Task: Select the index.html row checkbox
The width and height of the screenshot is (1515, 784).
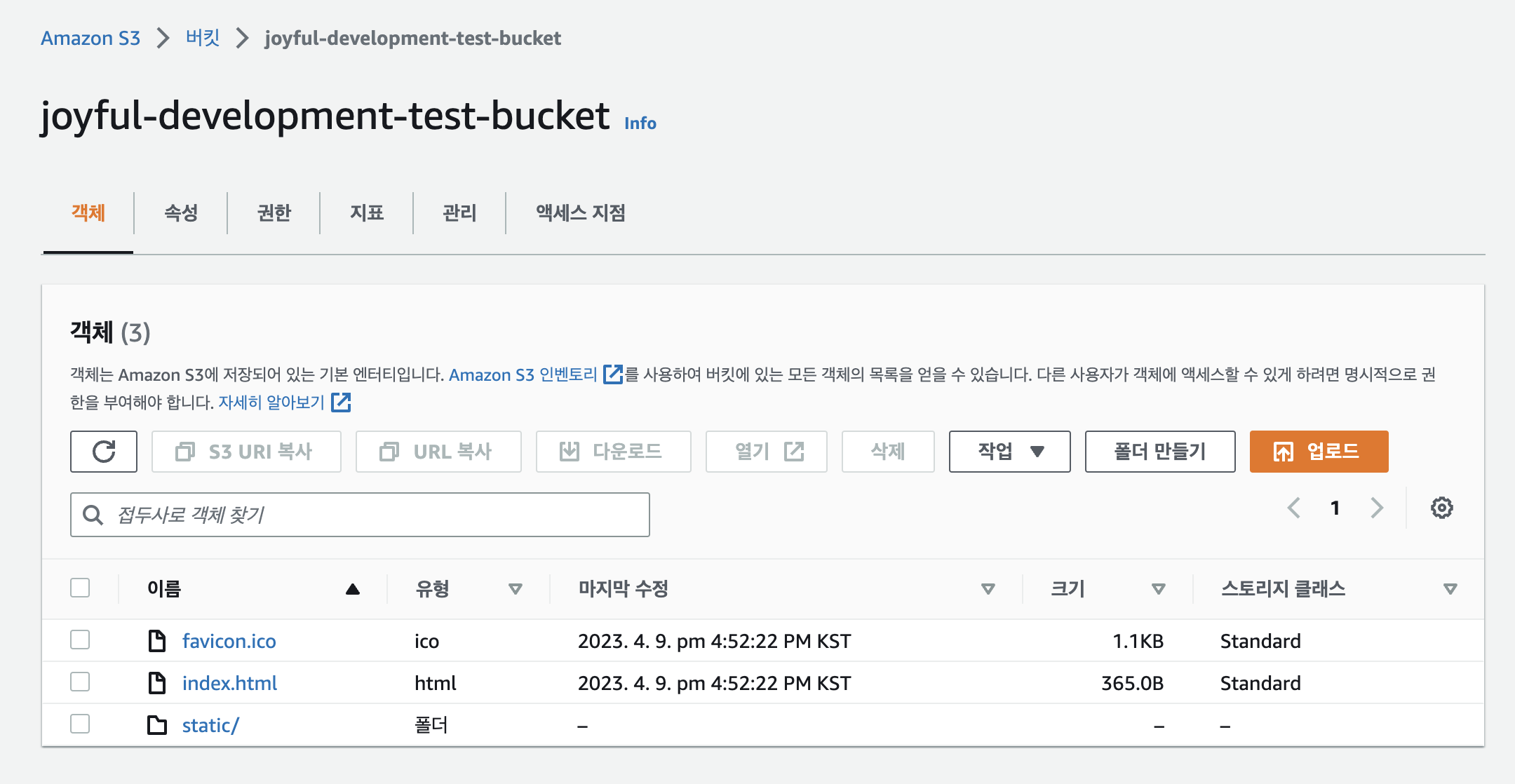Action: click(80, 682)
